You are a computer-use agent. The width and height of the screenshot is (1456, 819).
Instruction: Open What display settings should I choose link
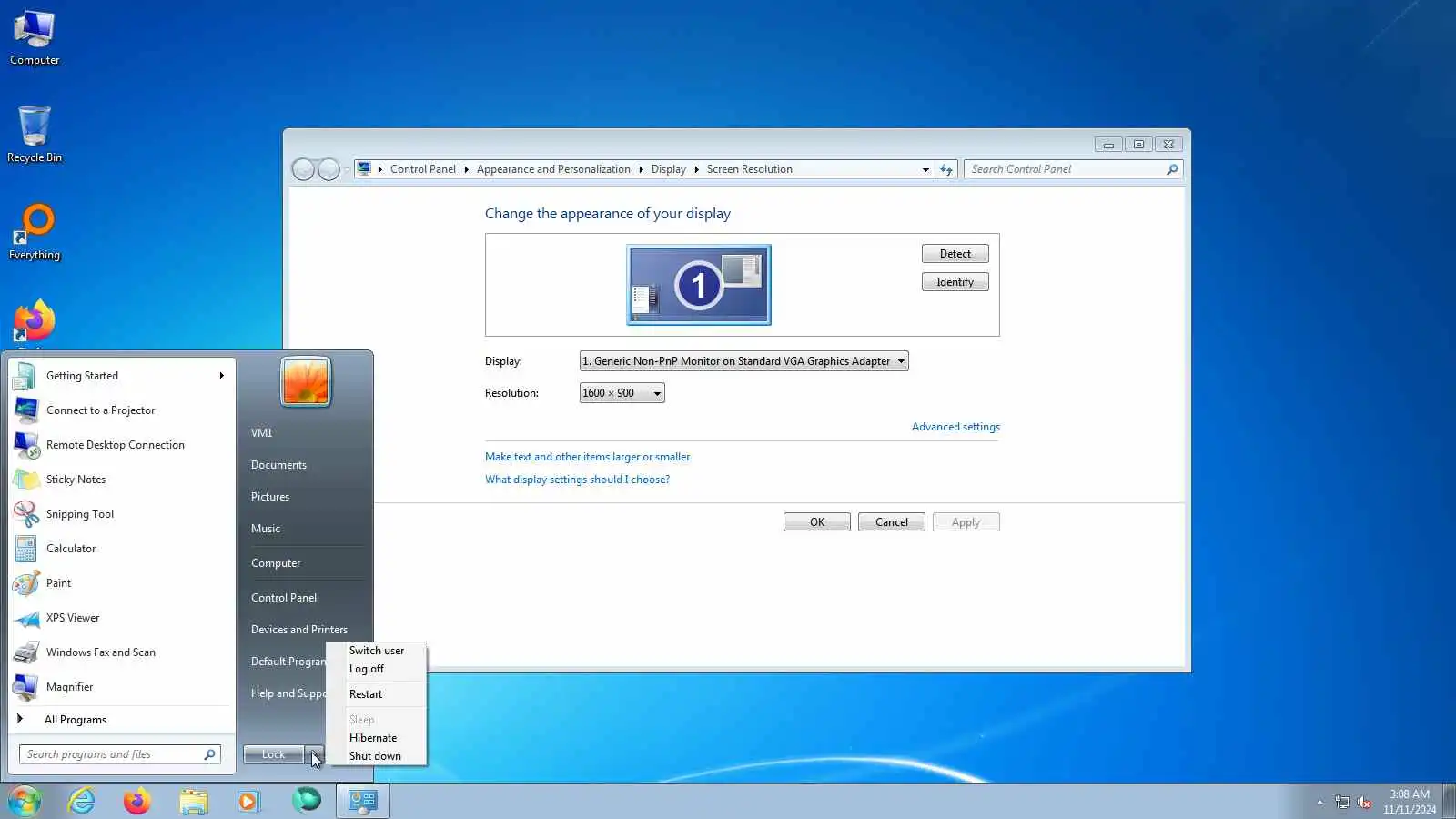click(x=577, y=480)
